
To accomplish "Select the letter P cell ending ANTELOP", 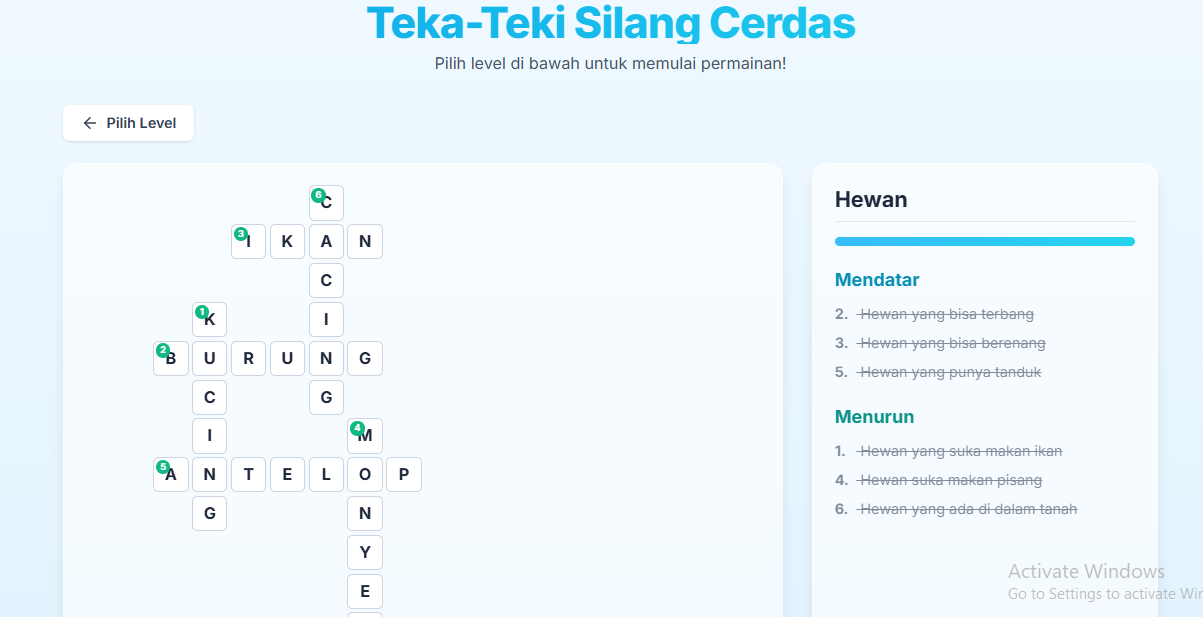I will pos(404,475).
